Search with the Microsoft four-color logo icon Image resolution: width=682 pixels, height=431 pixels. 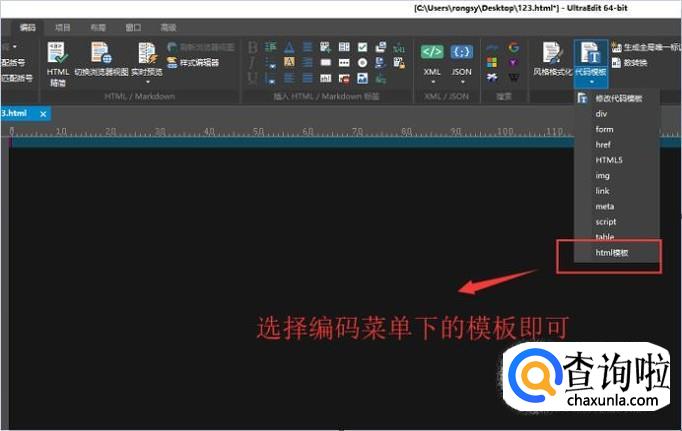pyautogui.click(x=492, y=63)
